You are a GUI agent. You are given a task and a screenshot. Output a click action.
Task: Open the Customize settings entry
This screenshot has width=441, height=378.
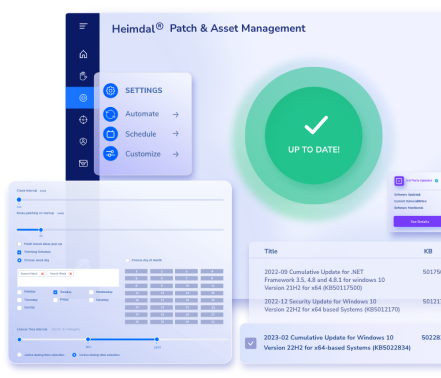click(142, 154)
